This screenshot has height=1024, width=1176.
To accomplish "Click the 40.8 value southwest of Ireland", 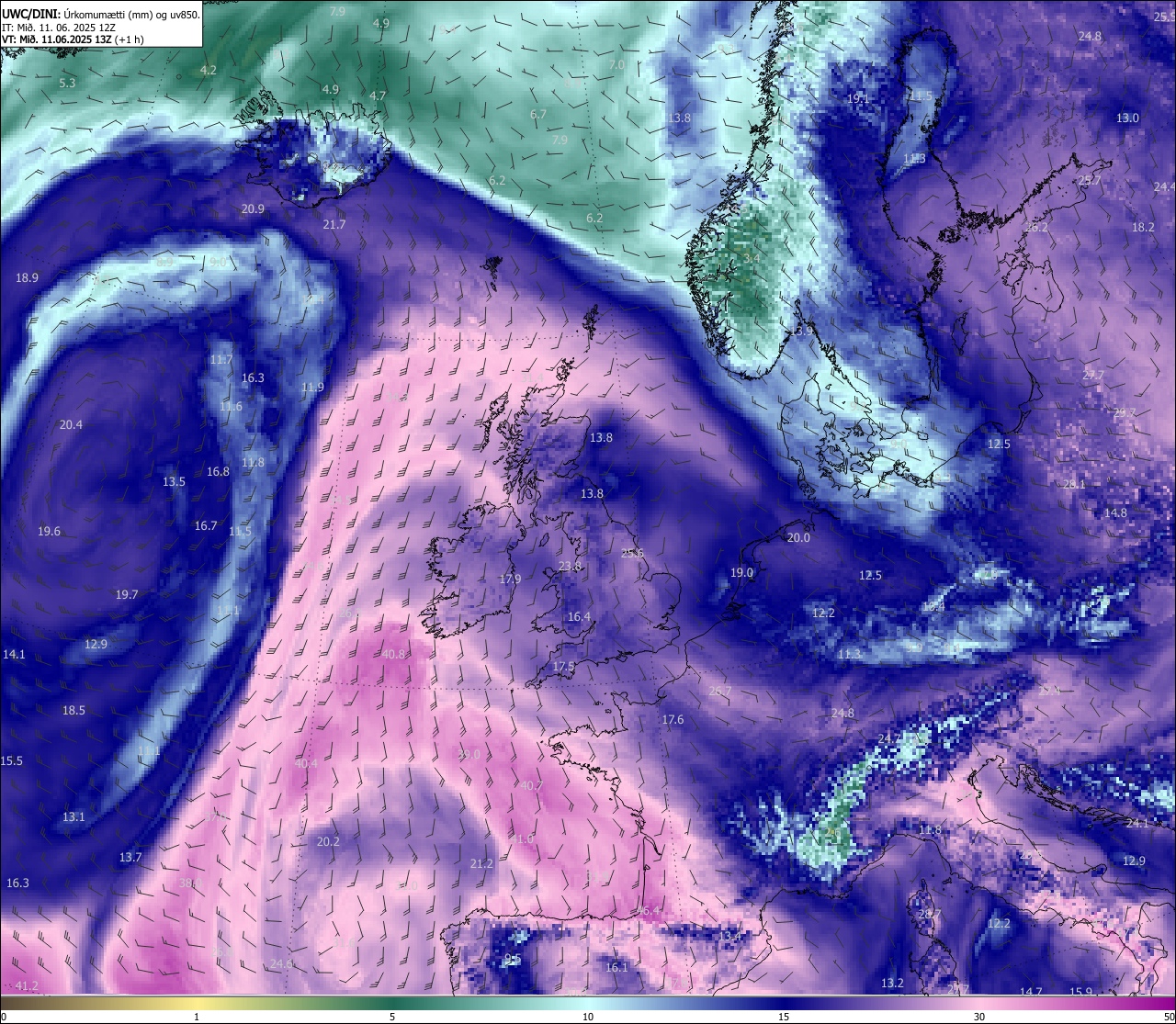I will 393,654.
